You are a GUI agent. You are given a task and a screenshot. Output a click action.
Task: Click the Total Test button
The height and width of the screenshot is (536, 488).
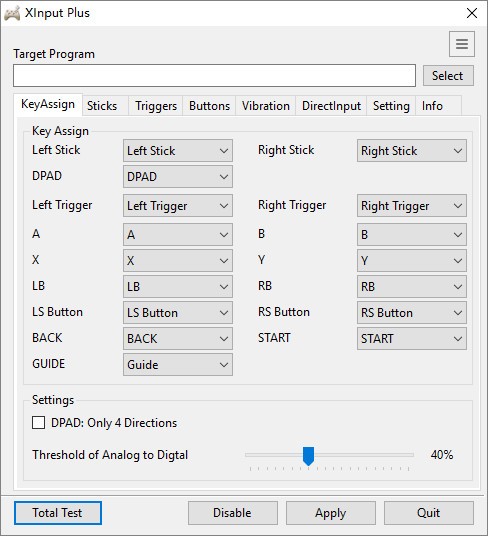[58, 513]
